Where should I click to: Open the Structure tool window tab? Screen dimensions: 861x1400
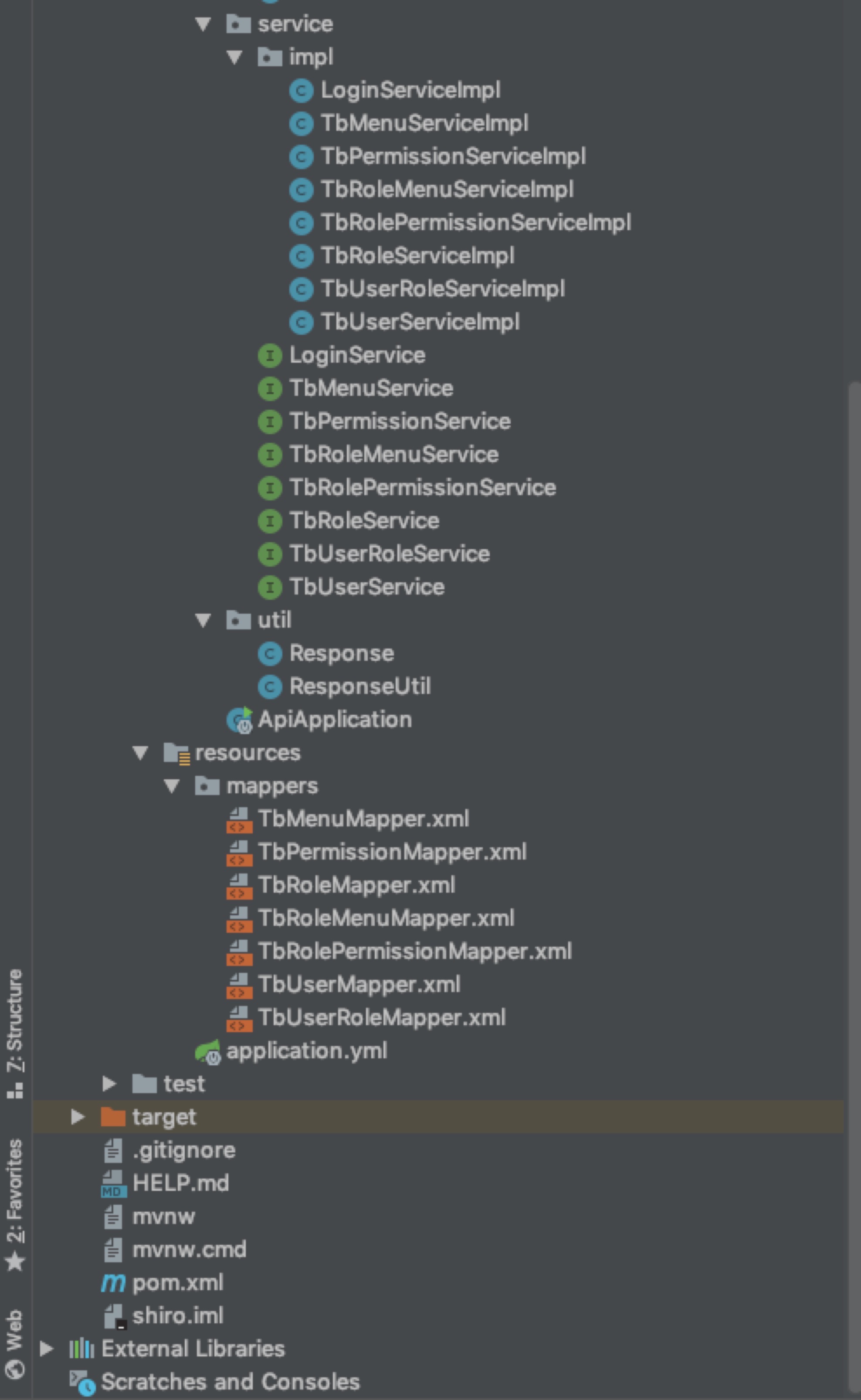[x=15, y=1032]
